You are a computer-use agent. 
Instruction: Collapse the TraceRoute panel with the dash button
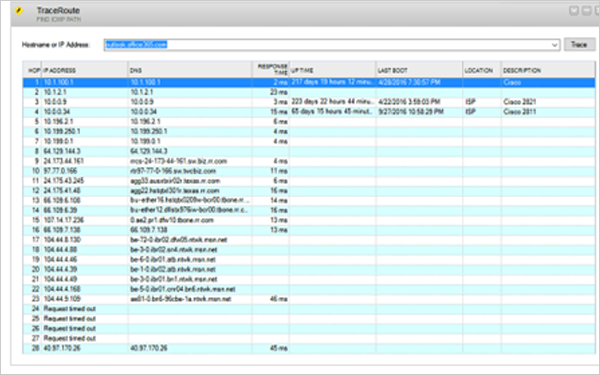click(x=586, y=11)
